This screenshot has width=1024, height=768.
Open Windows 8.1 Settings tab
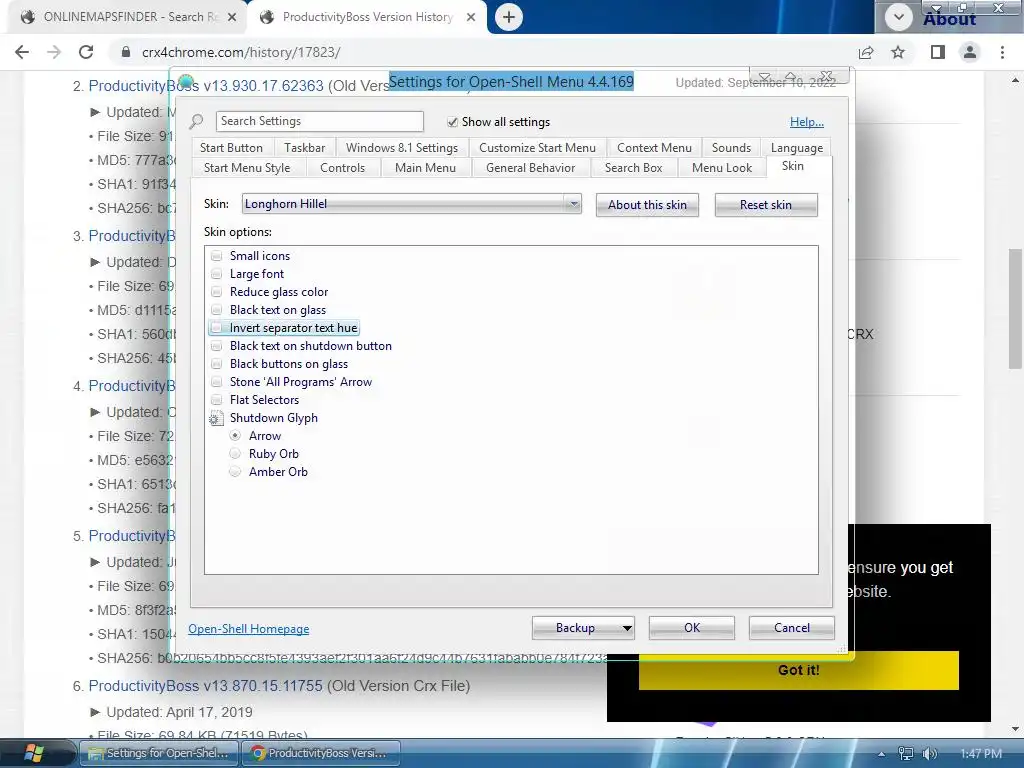[402, 148]
